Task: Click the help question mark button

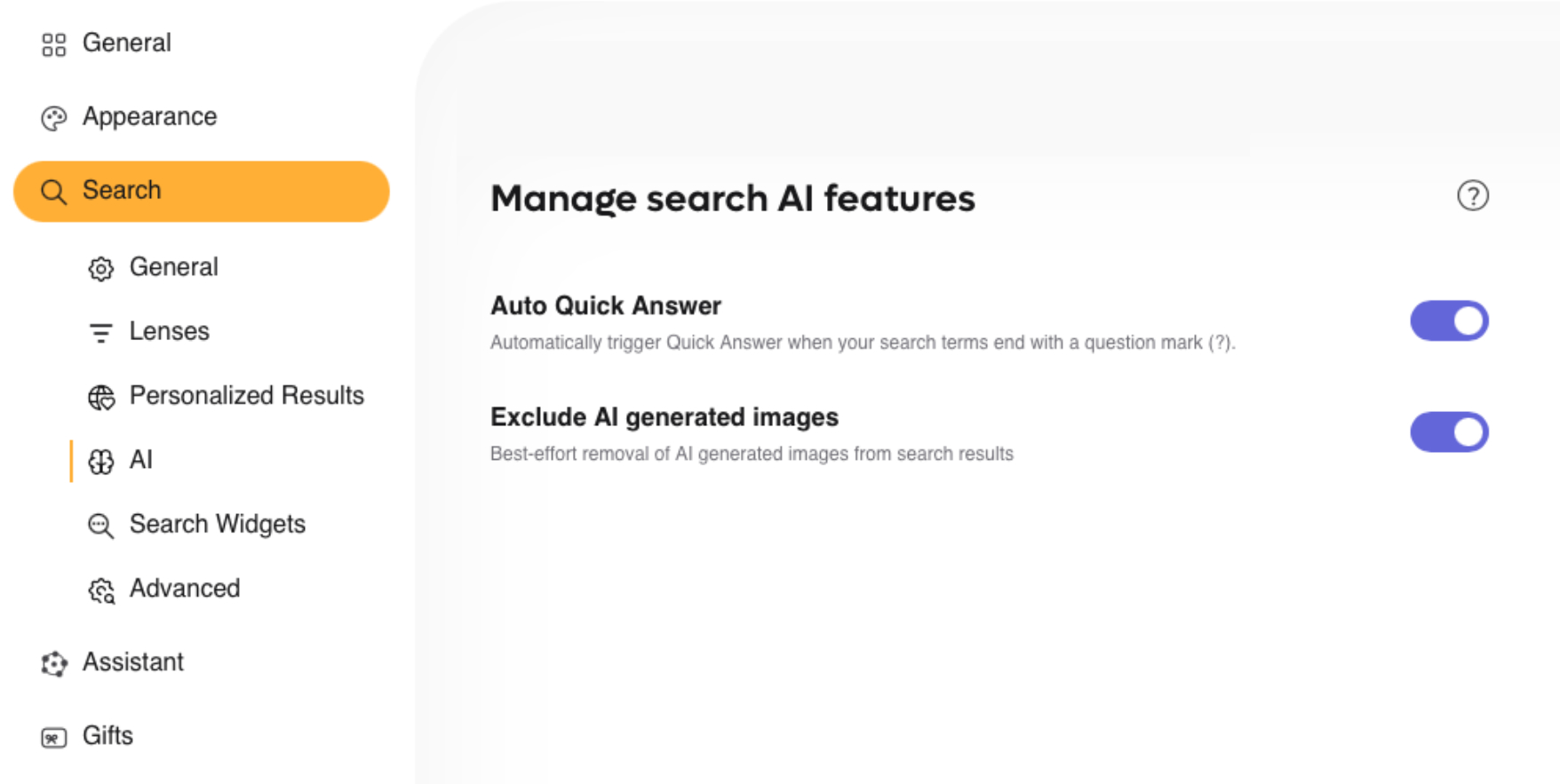Action: pos(1472,195)
